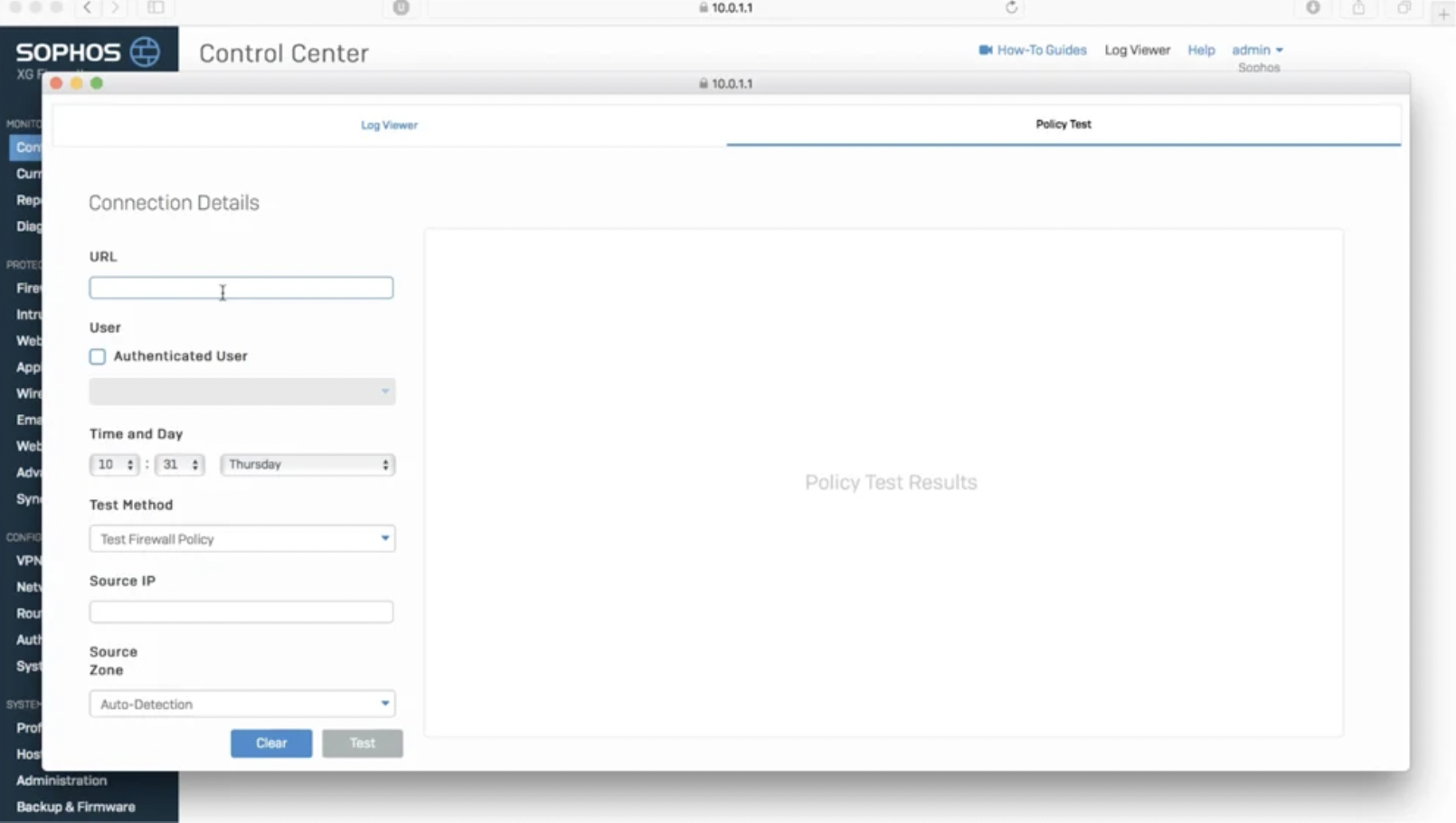Screen dimensions: 1456x823
Task: Click the Clear button
Action: [270, 743]
